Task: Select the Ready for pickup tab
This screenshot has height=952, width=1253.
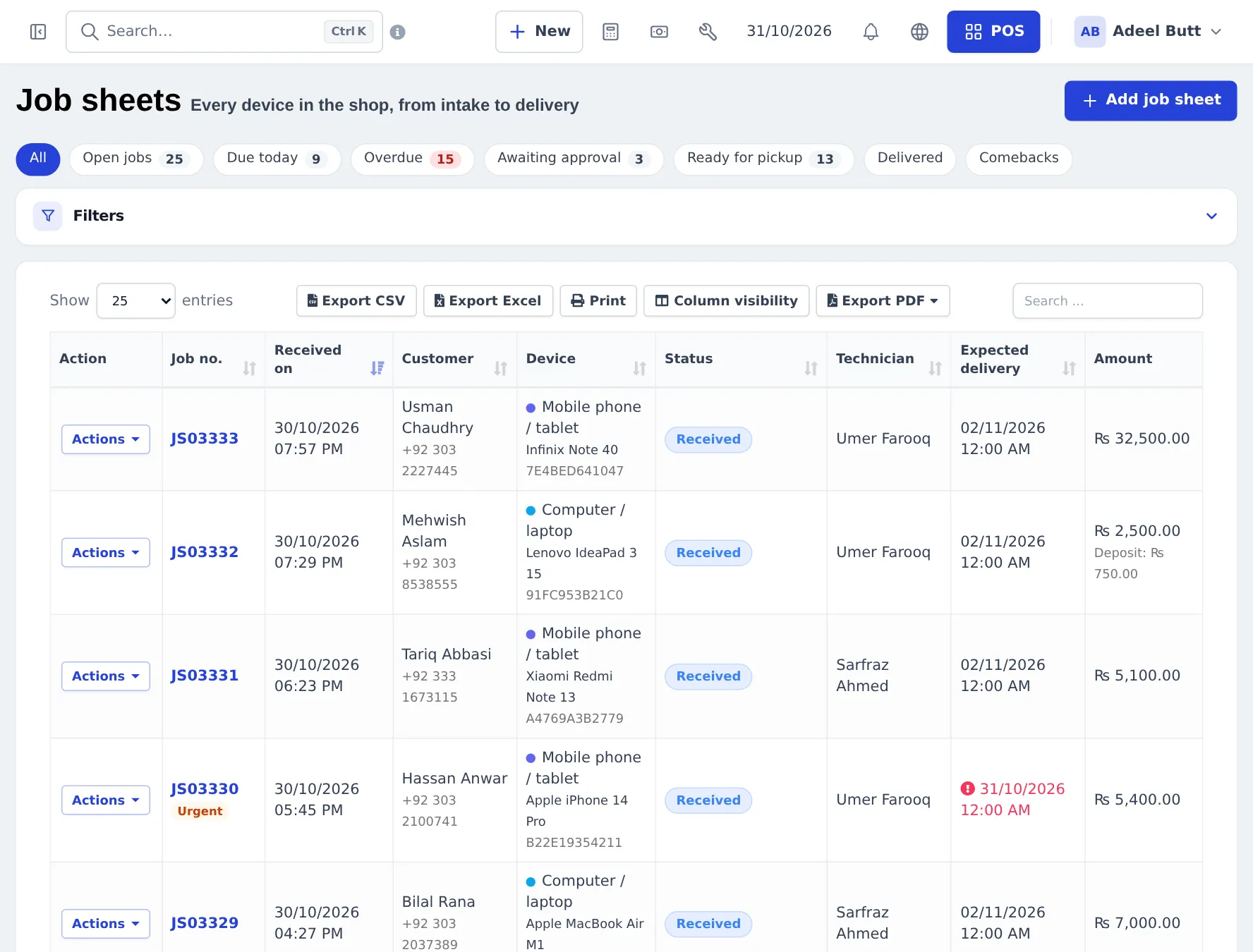Action: tap(763, 159)
